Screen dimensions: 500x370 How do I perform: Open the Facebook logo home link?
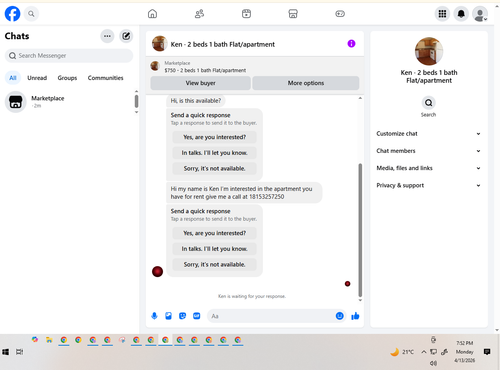12,14
